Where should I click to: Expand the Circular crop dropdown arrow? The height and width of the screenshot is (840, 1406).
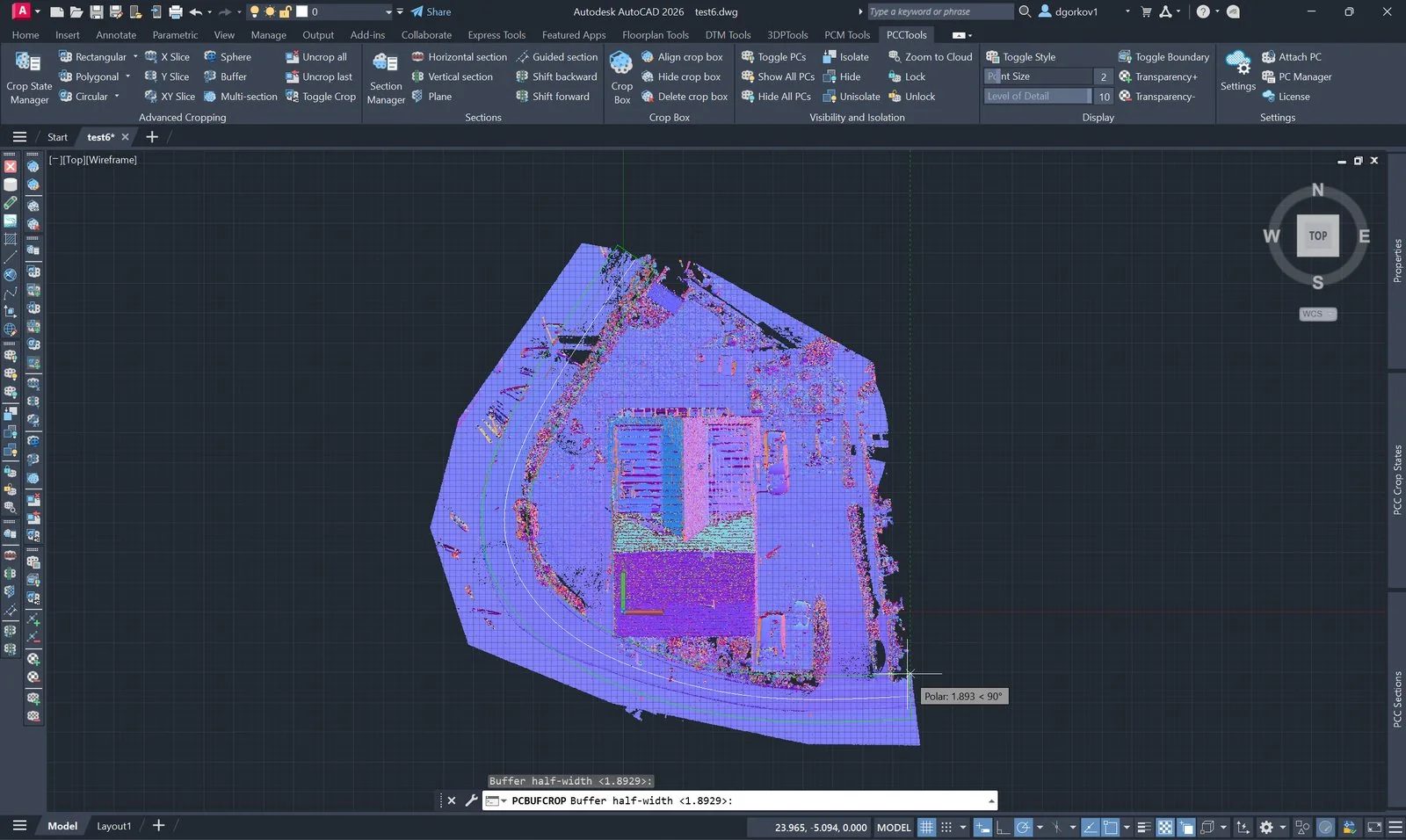click(117, 97)
